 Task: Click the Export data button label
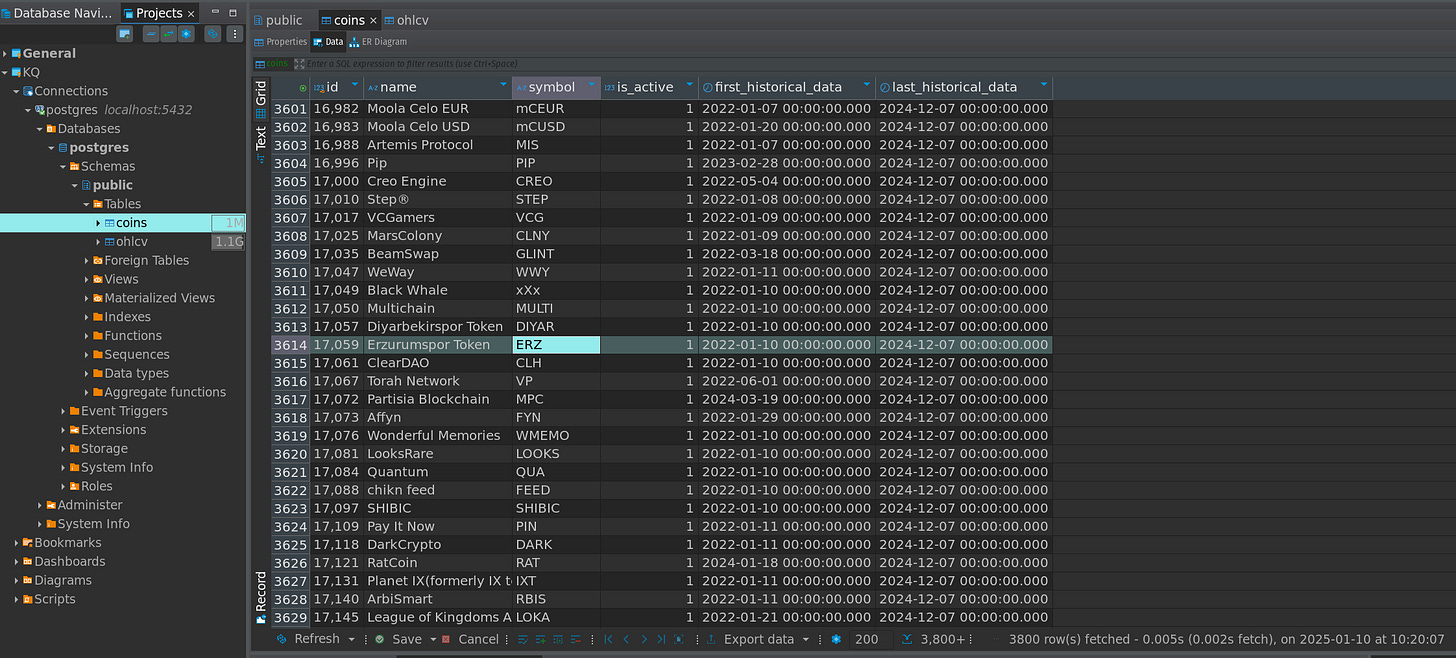pyautogui.click(x=759, y=639)
